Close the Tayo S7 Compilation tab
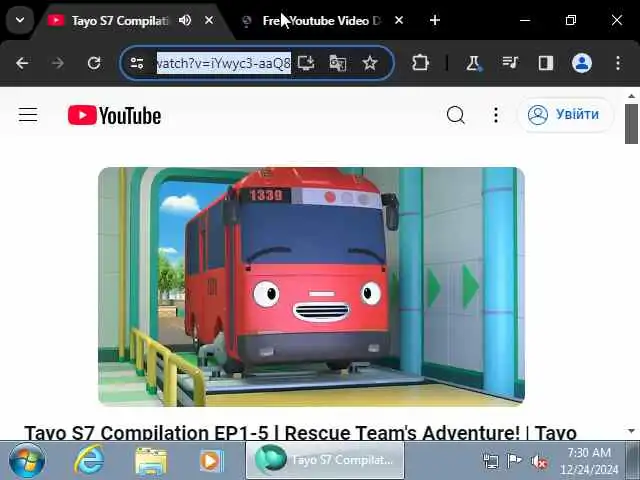 pyautogui.click(x=209, y=20)
